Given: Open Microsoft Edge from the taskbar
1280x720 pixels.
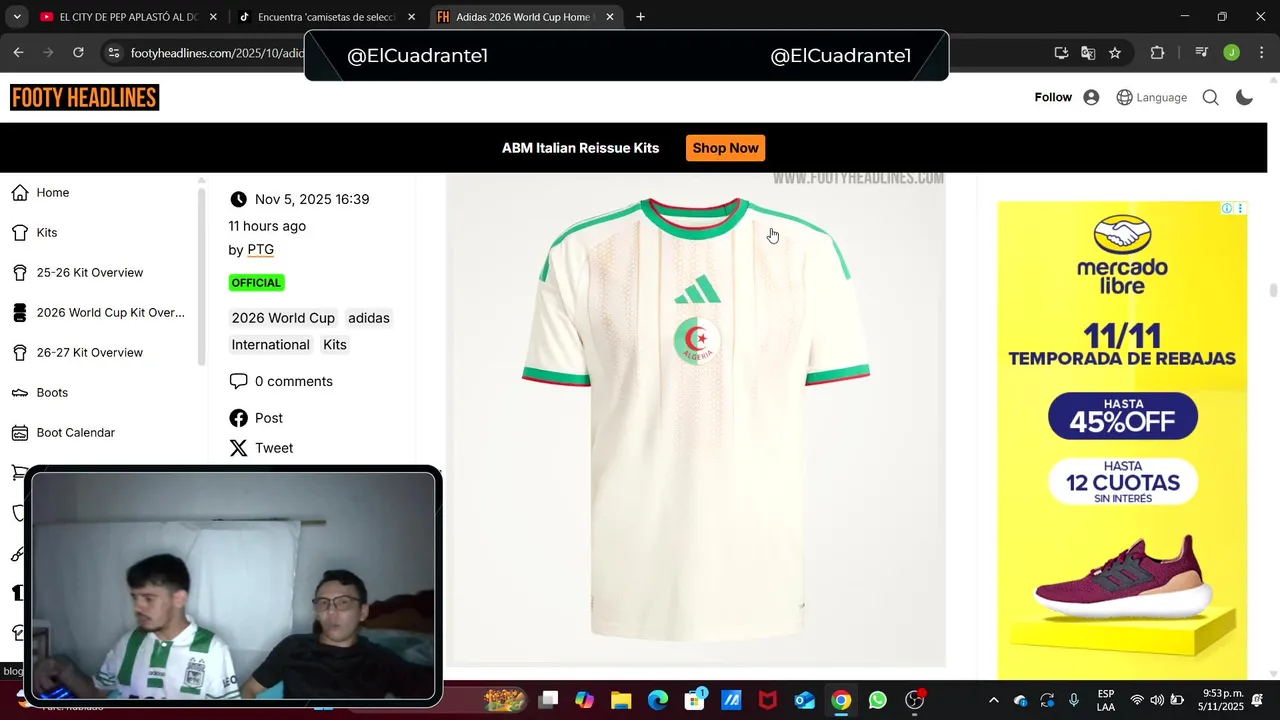Looking at the screenshot, I should 657,700.
